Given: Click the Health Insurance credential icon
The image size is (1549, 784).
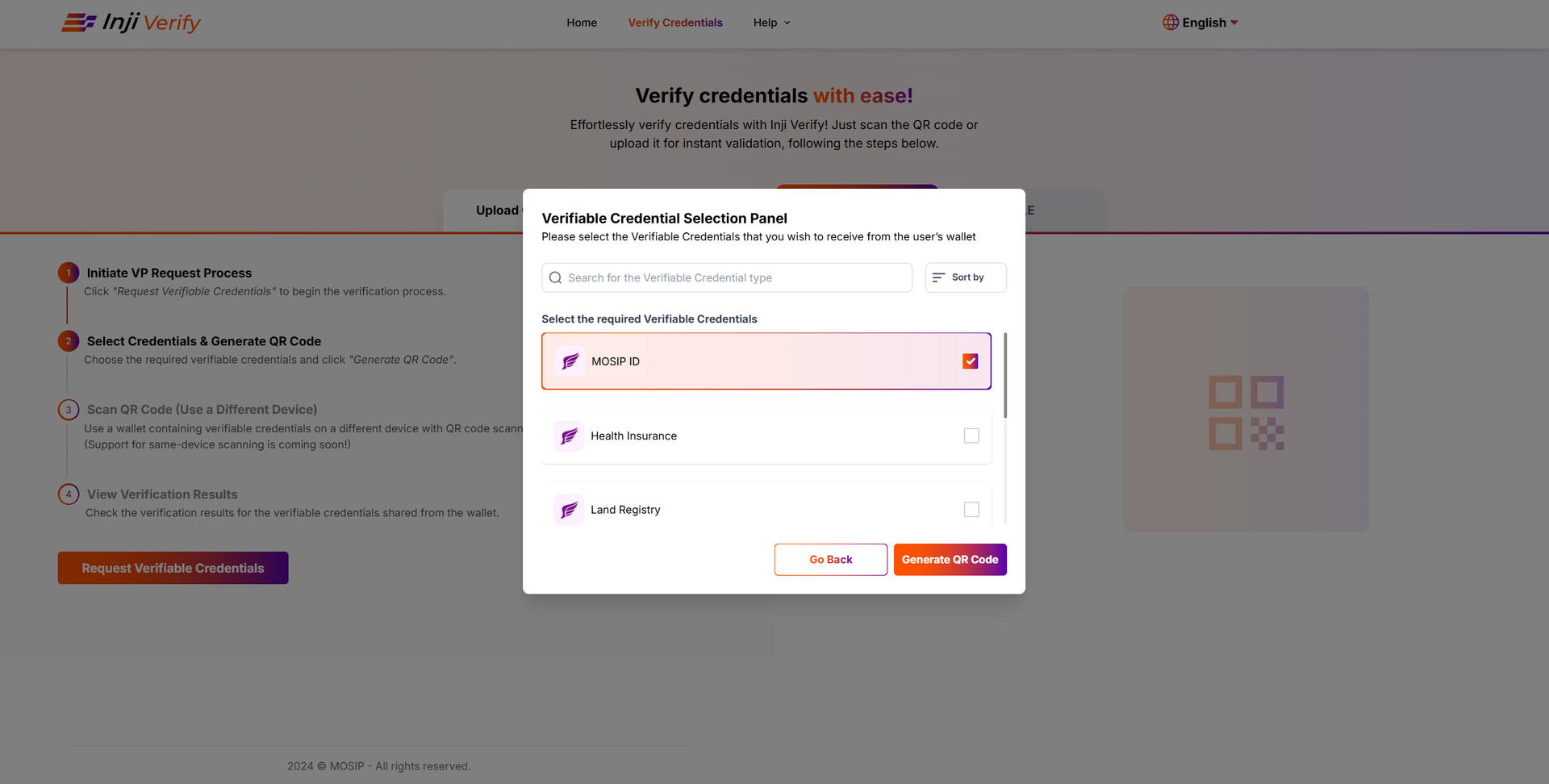Looking at the screenshot, I should pyautogui.click(x=569, y=436).
